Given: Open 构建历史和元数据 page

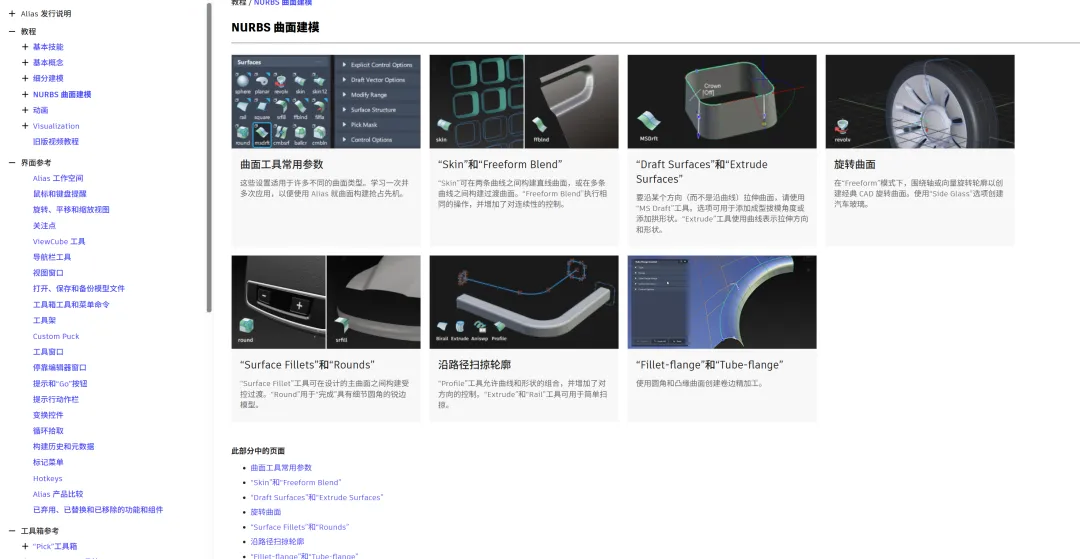Looking at the screenshot, I should pyautogui.click(x=63, y=446).
